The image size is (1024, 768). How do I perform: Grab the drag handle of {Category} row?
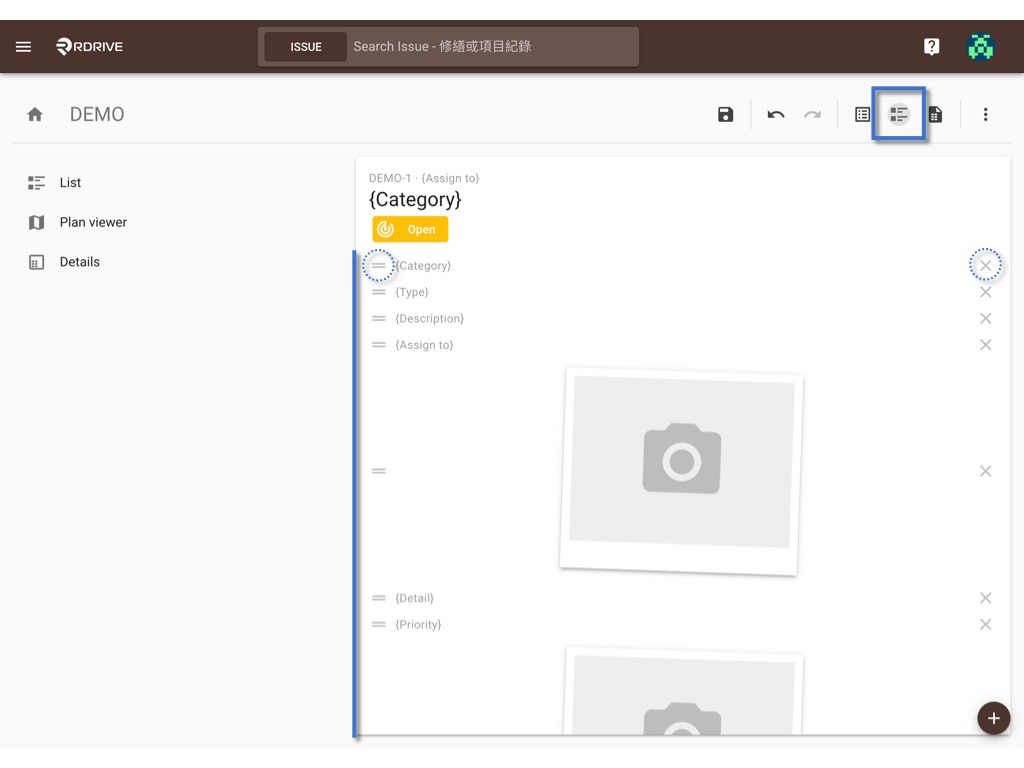[x=379, y=265]
